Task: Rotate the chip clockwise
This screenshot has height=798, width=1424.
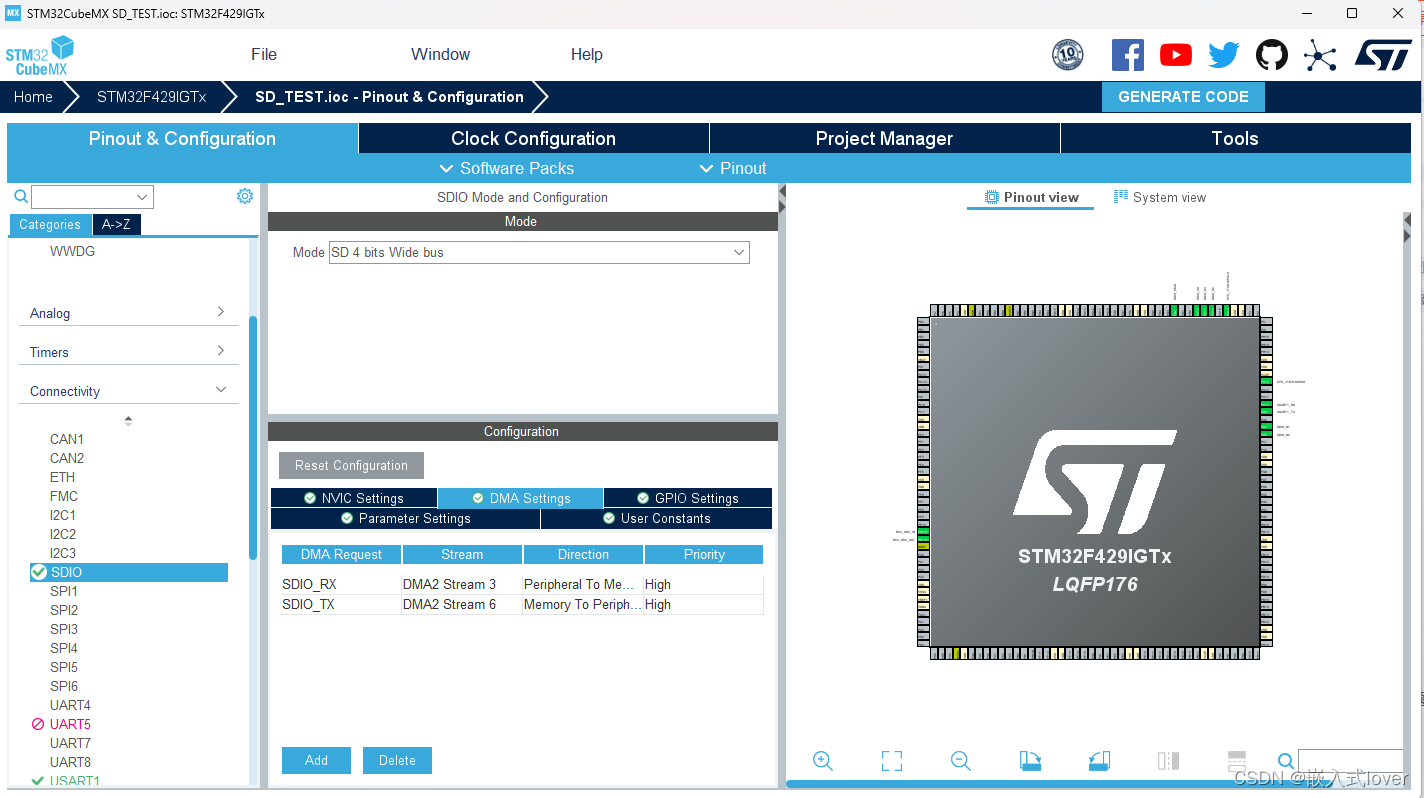Action: click(x=1030, y=761)
